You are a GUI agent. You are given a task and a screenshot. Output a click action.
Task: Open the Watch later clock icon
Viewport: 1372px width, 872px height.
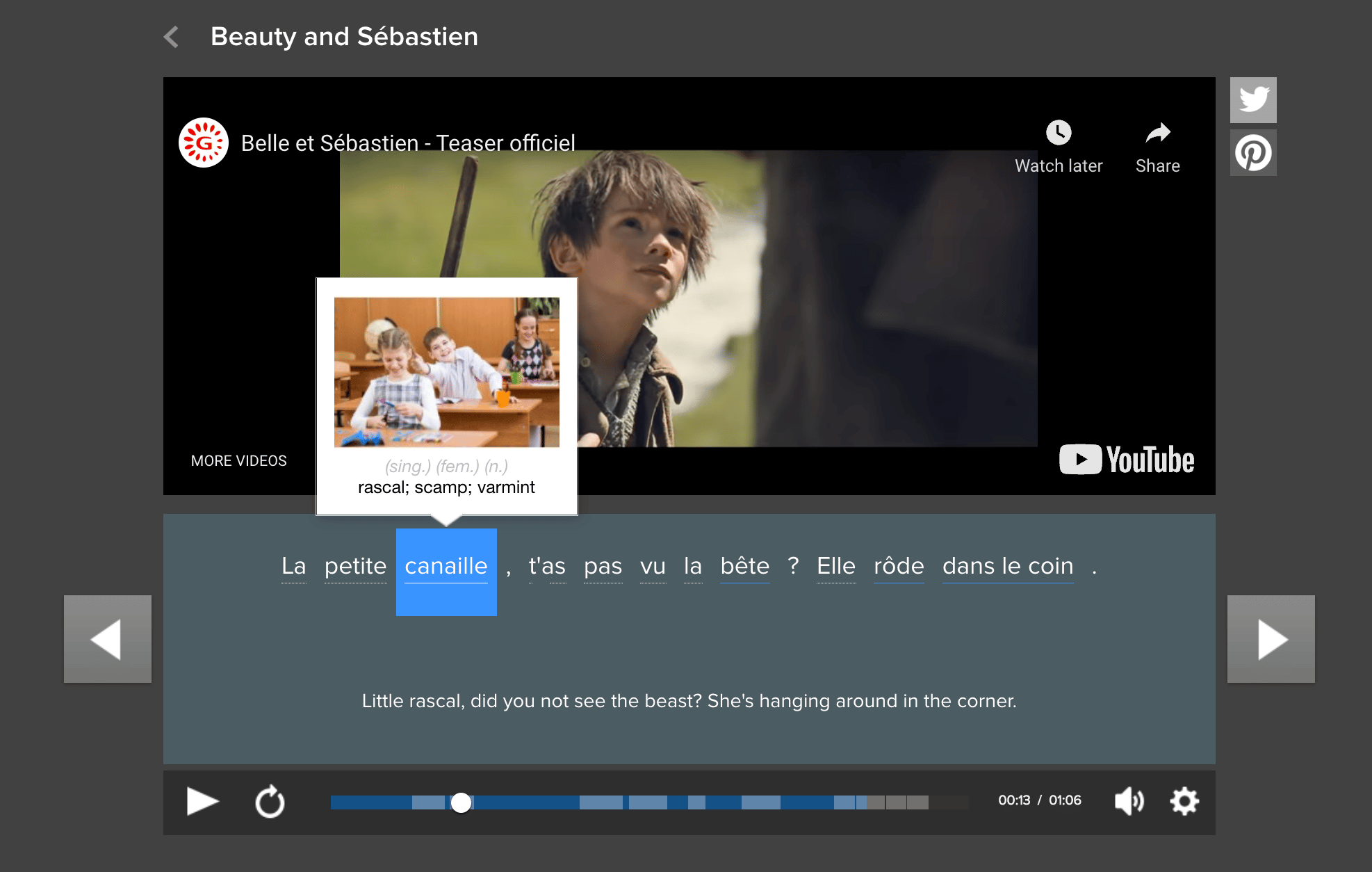pos(1059,133)
